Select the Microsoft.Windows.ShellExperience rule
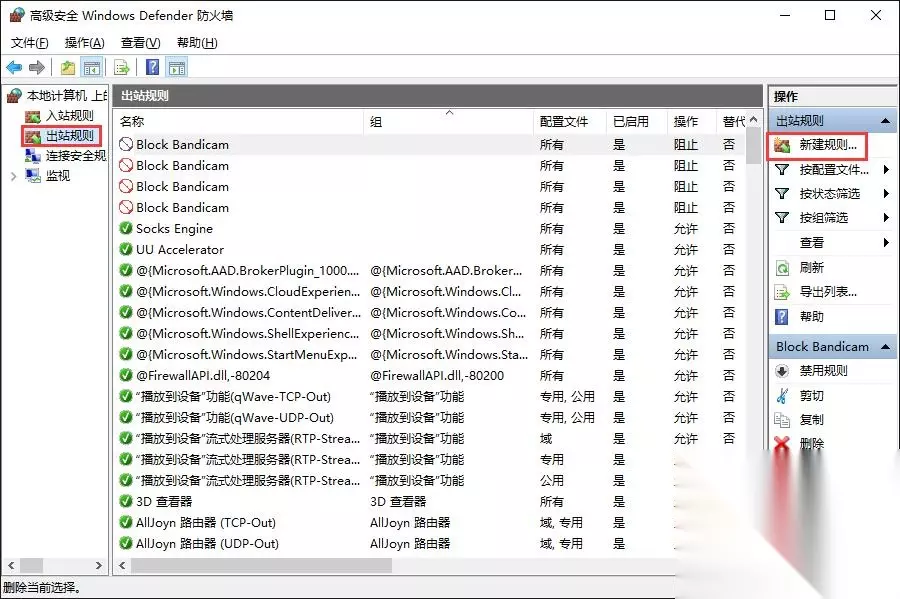 click(430, 334)
